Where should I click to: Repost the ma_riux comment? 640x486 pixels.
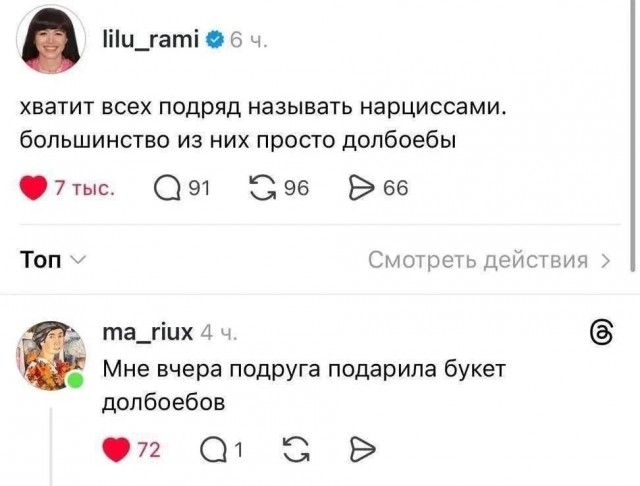[x=297, y=450]
